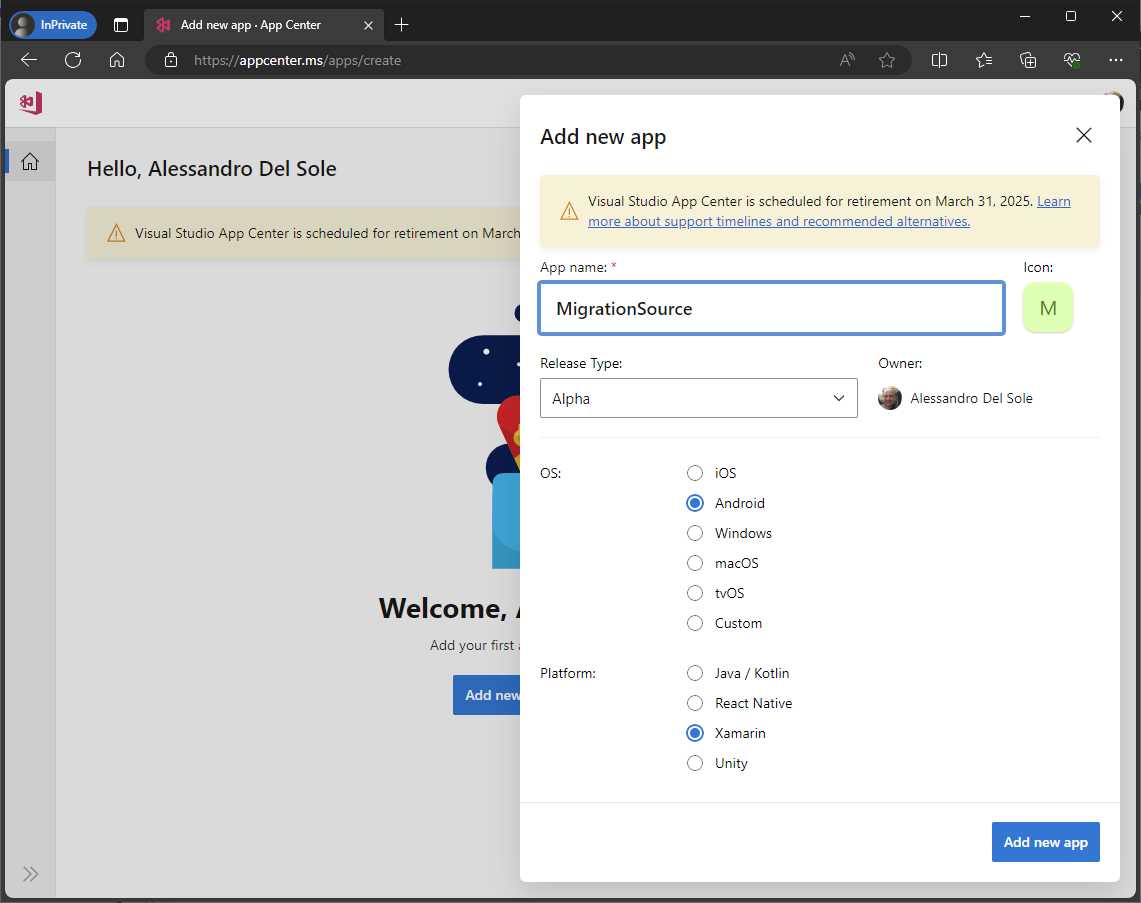
Task: Open tab actions menu icon
Action: tap(121, 25)
